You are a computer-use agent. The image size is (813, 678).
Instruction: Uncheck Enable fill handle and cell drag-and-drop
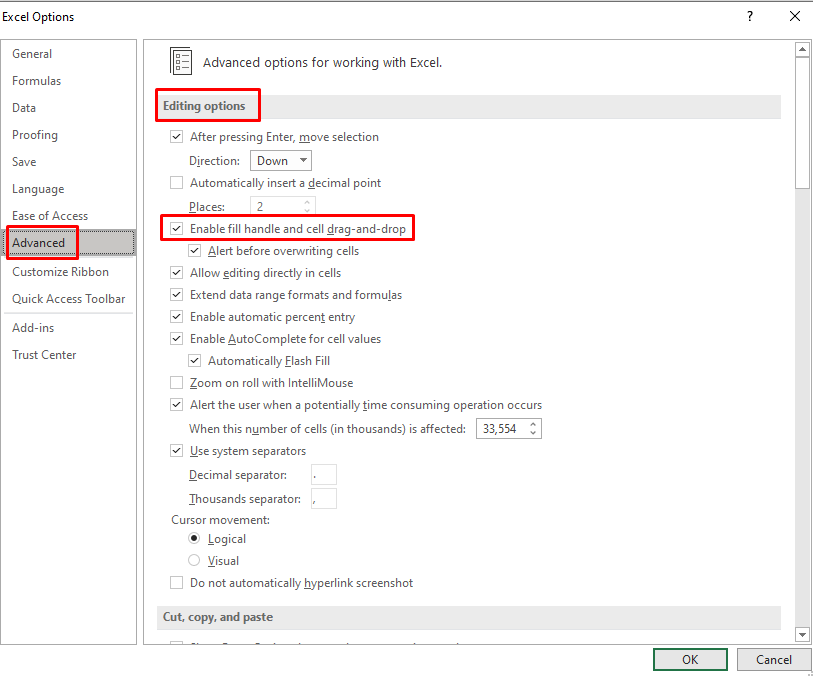176,229
